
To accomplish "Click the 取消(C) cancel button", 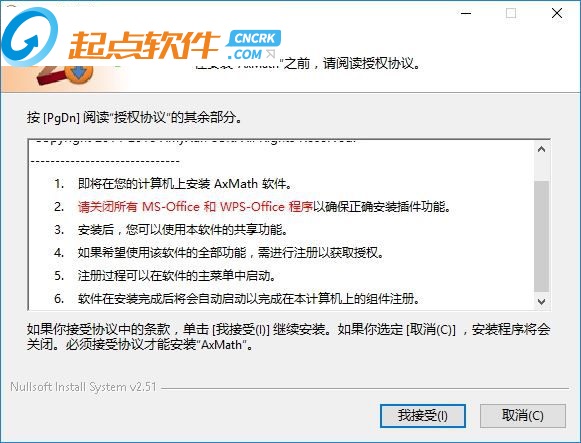I will (x=523, y=416).
